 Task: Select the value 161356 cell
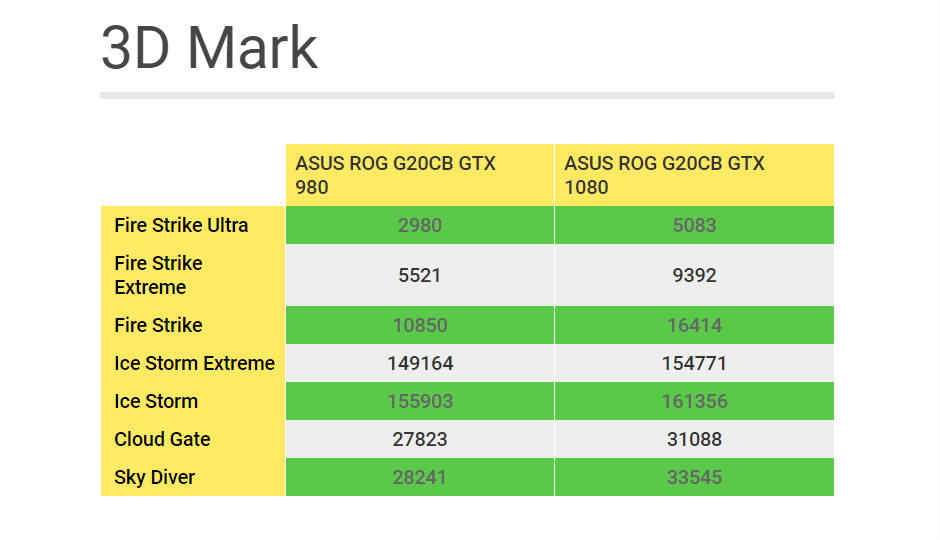(694, 401)
